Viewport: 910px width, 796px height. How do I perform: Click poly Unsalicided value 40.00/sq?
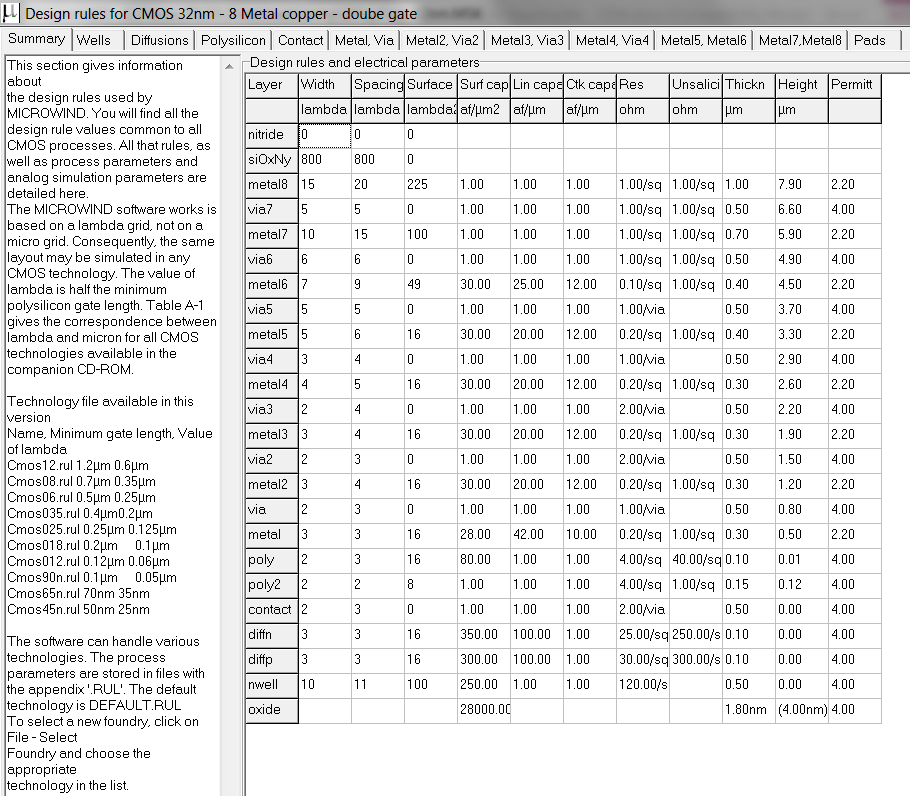[695, 559]
